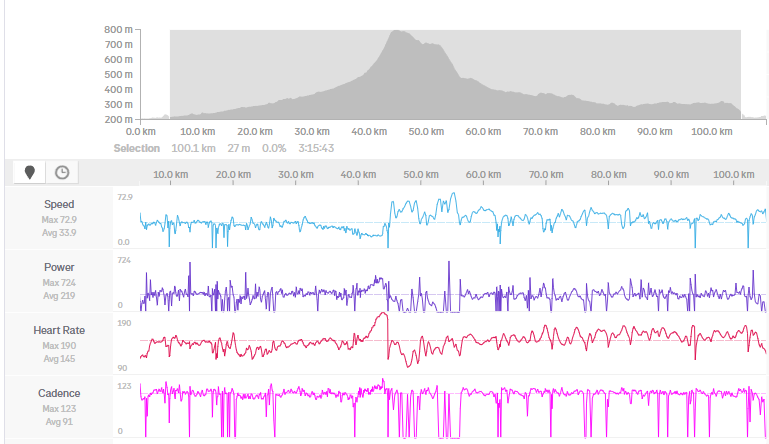
Task: Click the Power 'Max 724' value
Action: 59,283
